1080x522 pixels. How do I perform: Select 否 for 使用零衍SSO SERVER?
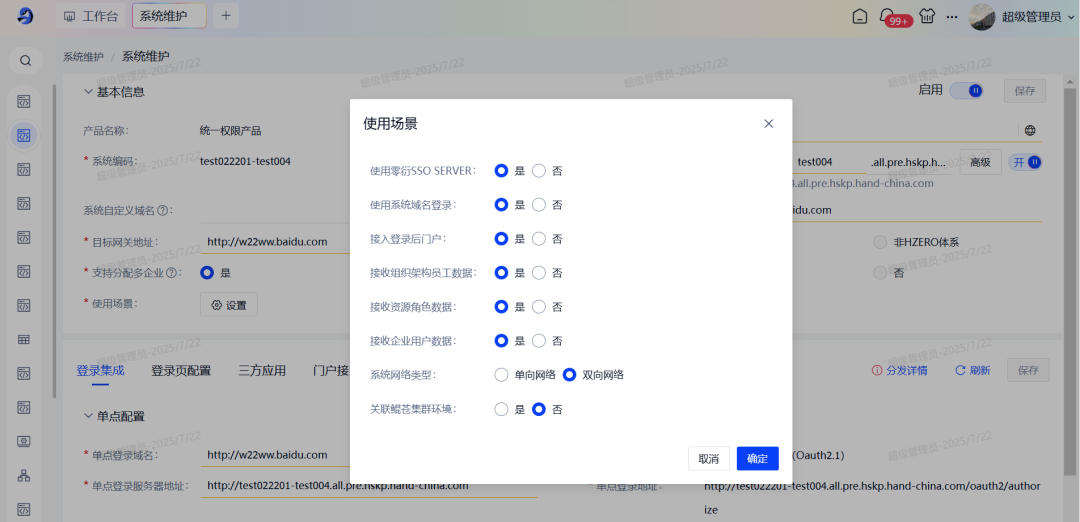[539, 171]
